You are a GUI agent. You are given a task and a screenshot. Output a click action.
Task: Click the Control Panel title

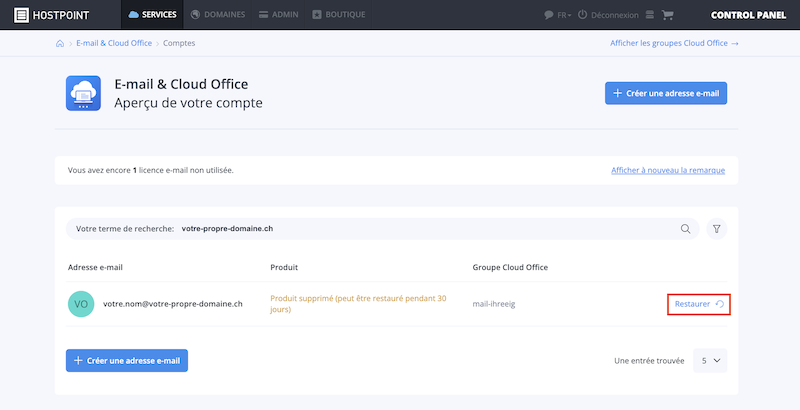(x=748, y=15)
